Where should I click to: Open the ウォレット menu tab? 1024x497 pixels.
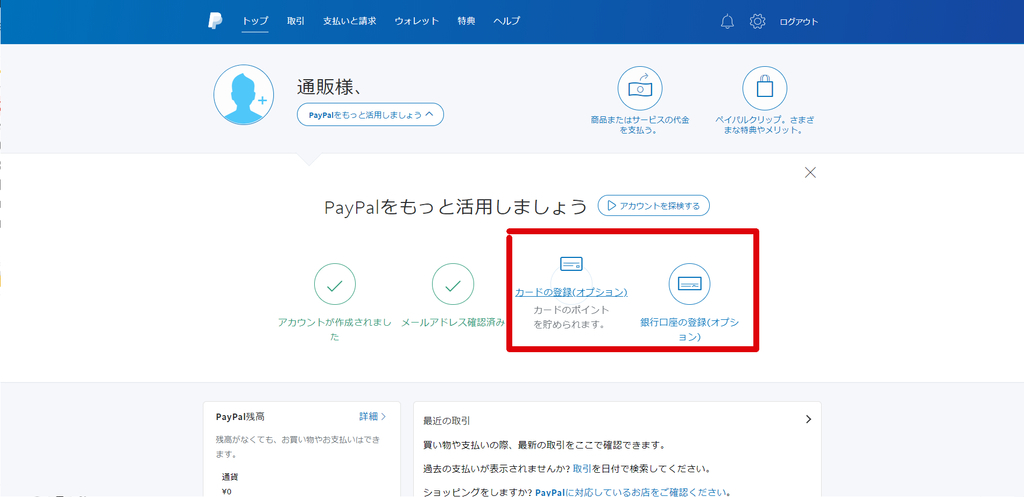(417, 22)
